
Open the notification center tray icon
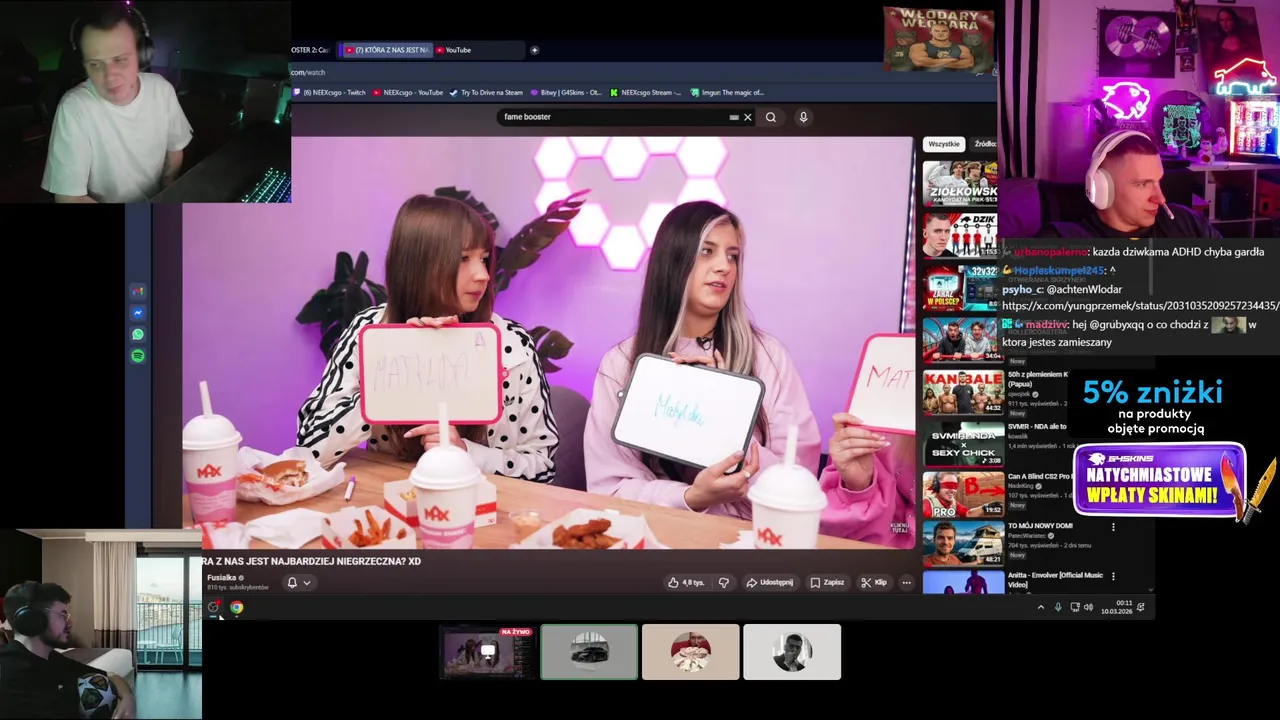point(1141,607)
